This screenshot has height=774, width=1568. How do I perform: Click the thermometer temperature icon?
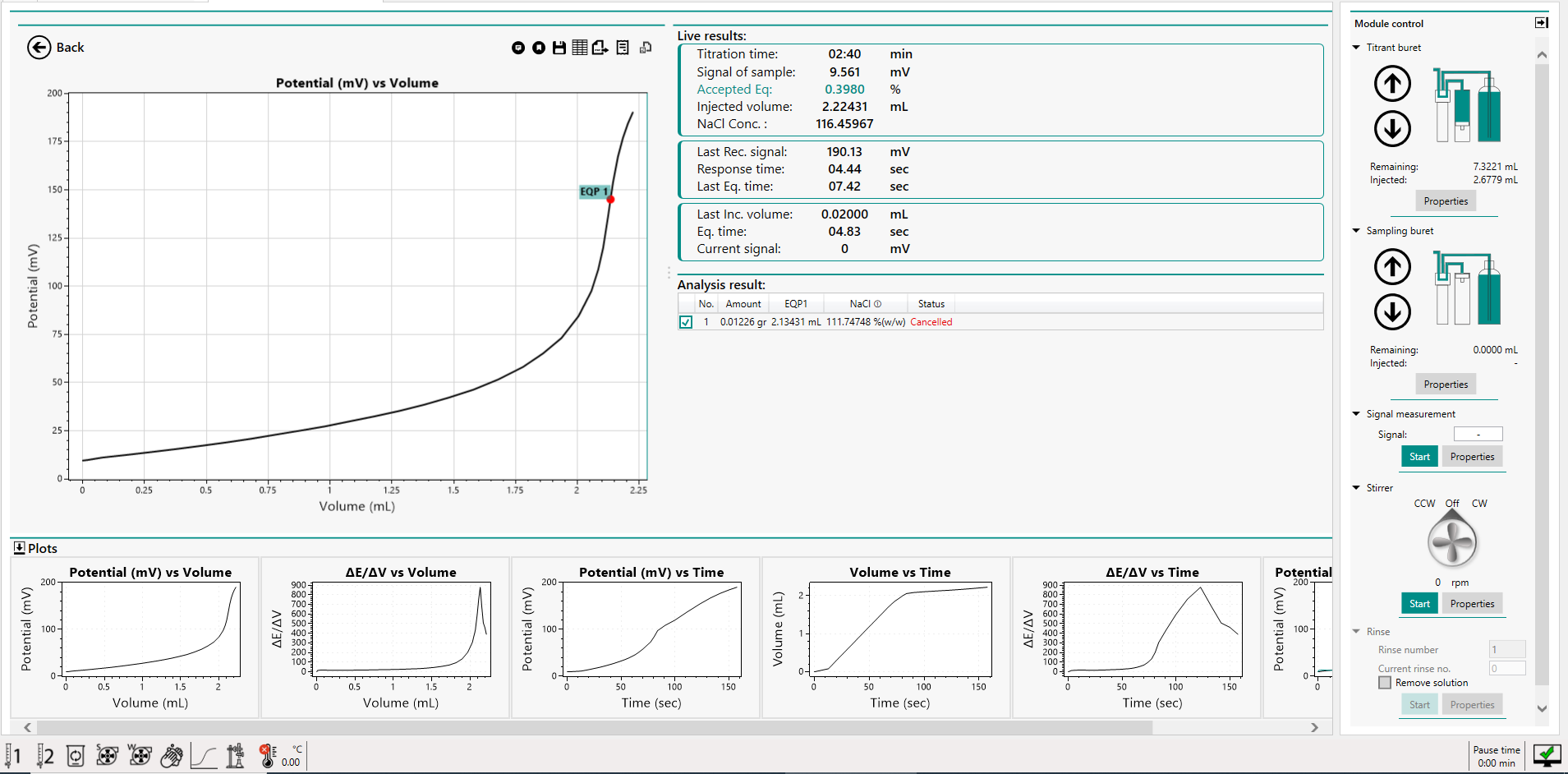(x=268, y=756)
